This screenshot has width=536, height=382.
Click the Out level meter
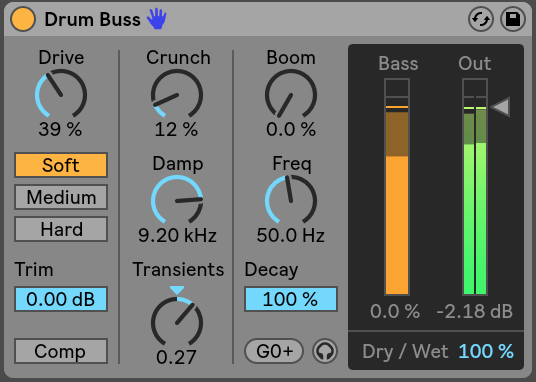pyautogui.click(x=475, y=187)
